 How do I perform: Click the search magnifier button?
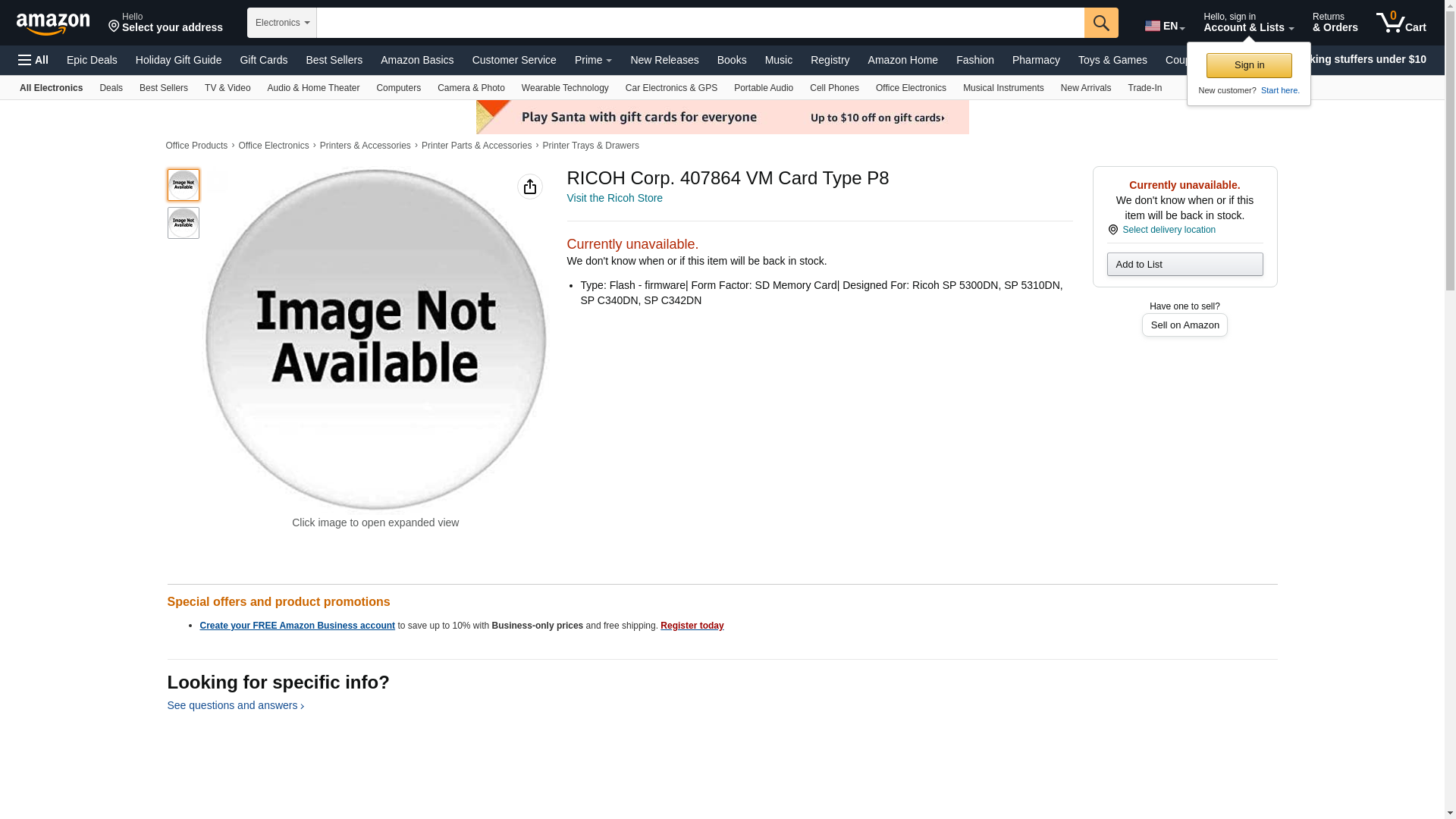(1101, 23)
